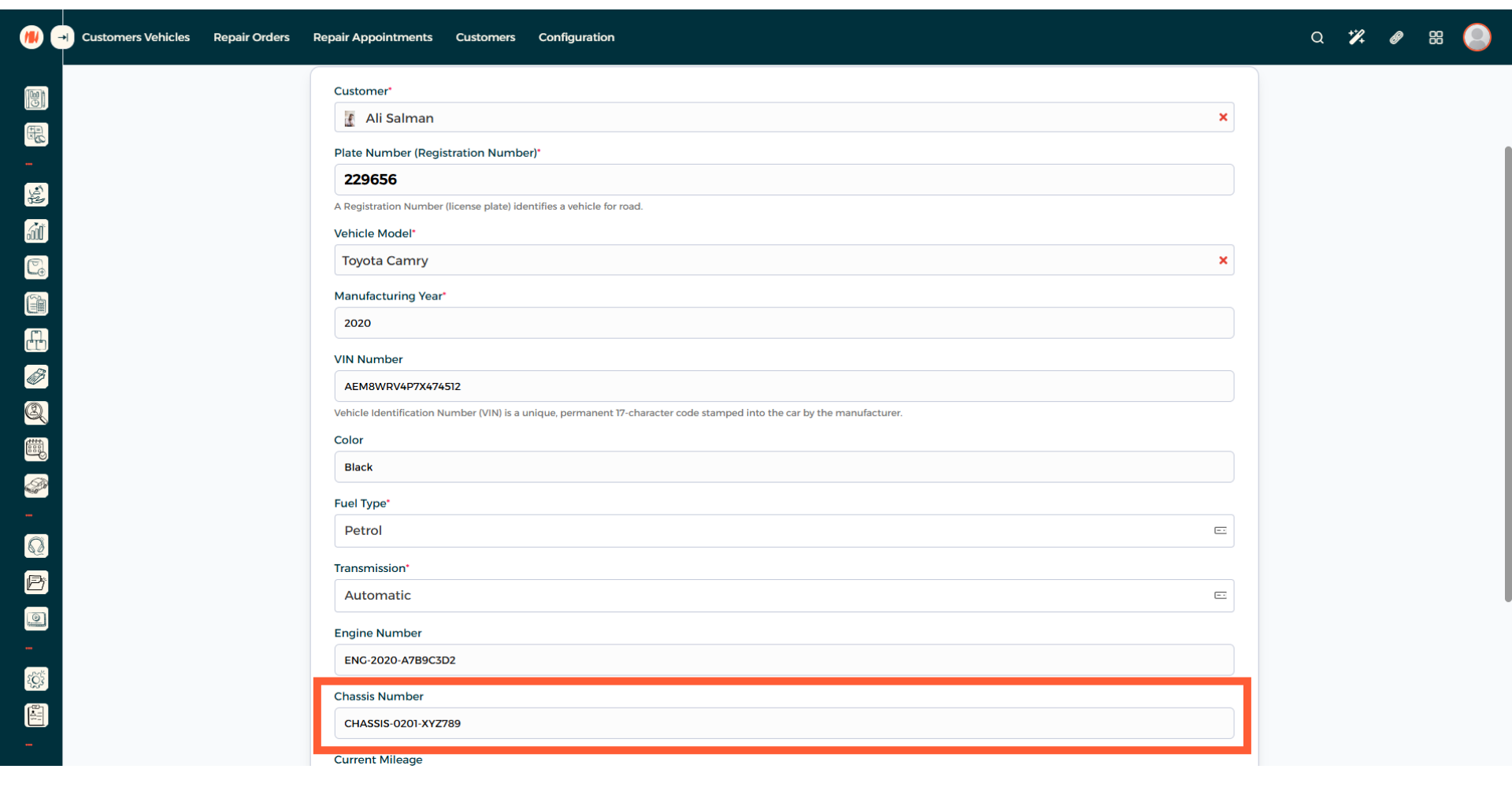Click the search magnifier in top bar
Image resolution: width=1512 pixels, height=795 pixels.
pos(1317,37)
